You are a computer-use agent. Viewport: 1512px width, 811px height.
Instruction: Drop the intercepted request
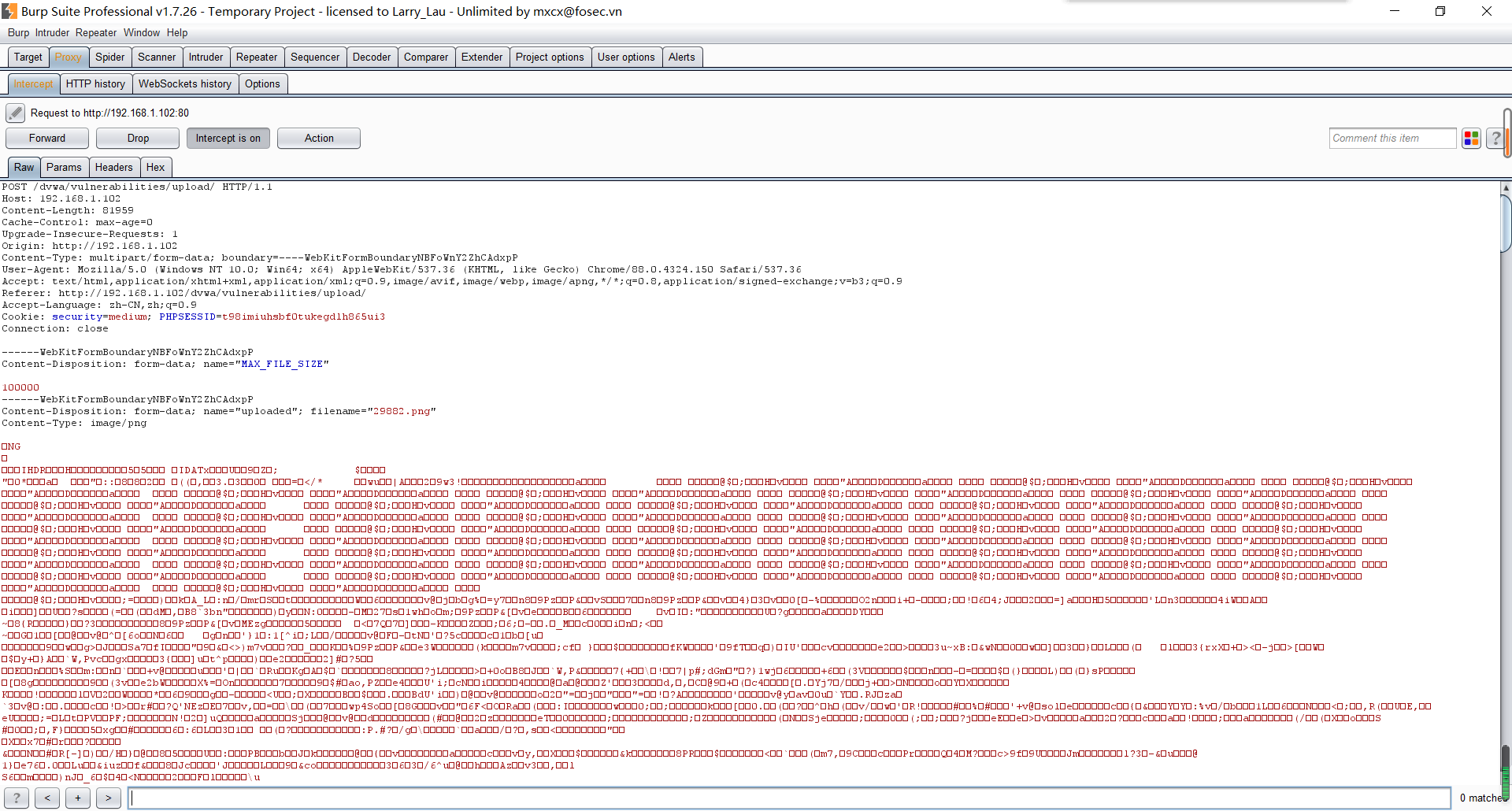pos(138,139)
